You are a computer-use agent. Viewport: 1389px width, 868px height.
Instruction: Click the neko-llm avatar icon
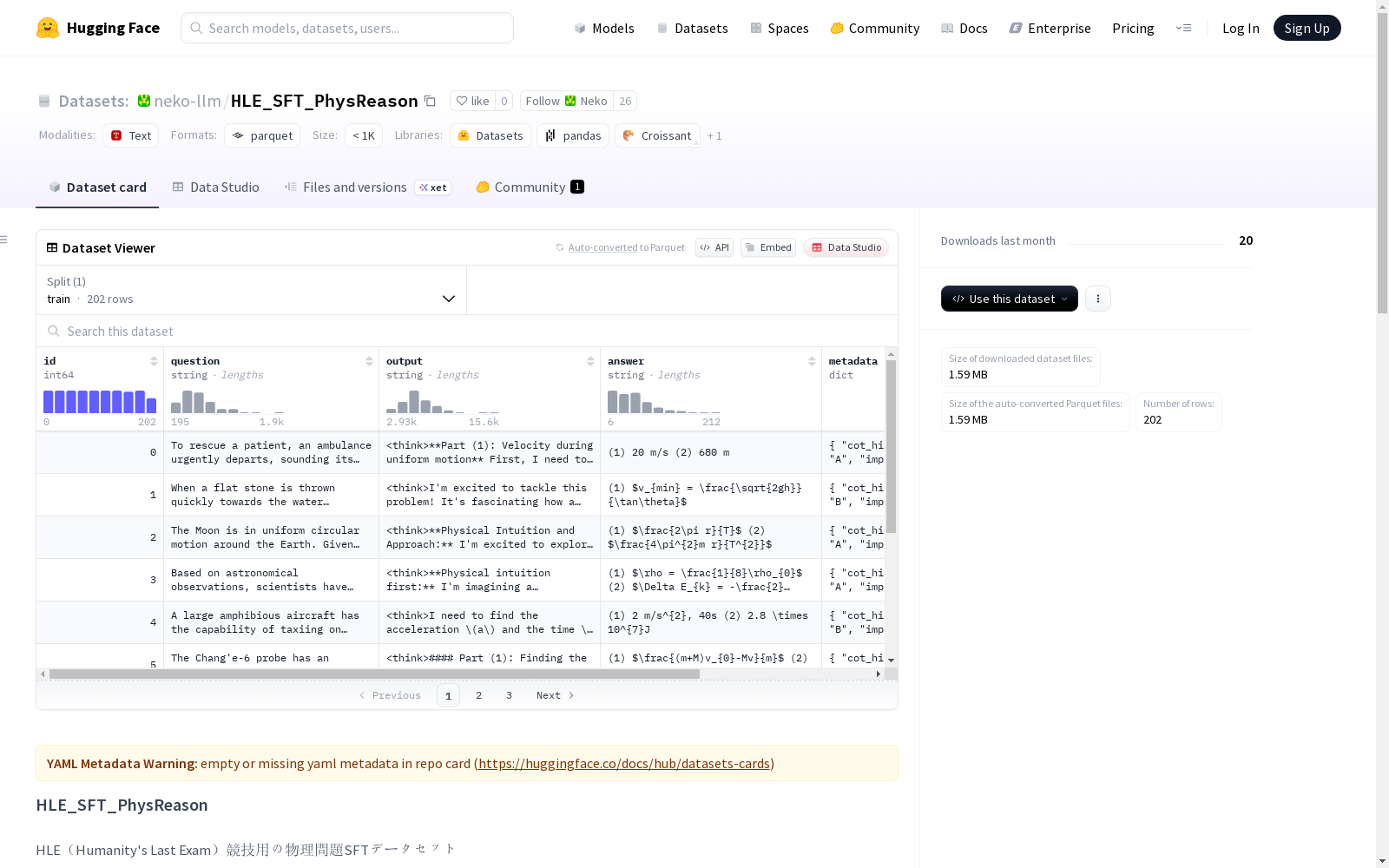point(144,101)
